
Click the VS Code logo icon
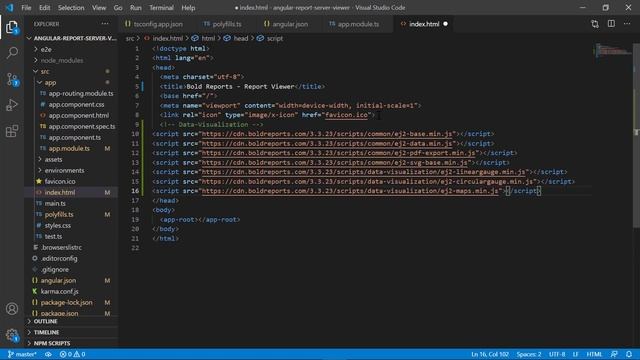point(9,7)
